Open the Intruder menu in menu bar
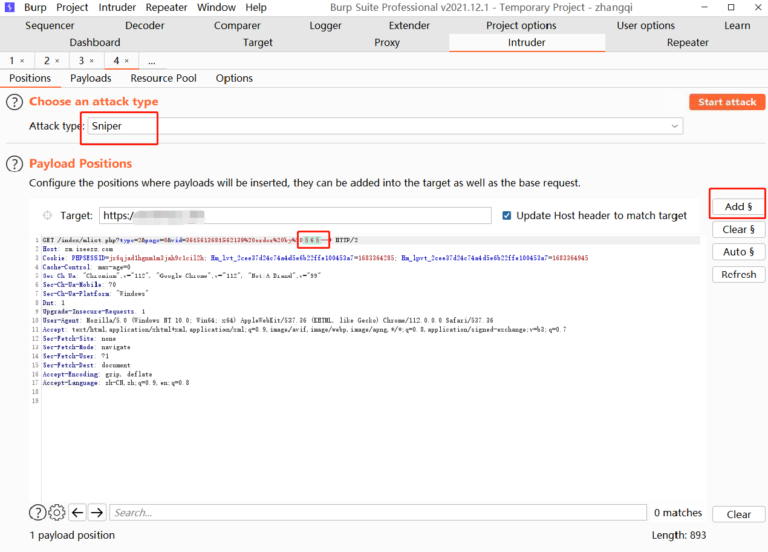 (118, 7)
